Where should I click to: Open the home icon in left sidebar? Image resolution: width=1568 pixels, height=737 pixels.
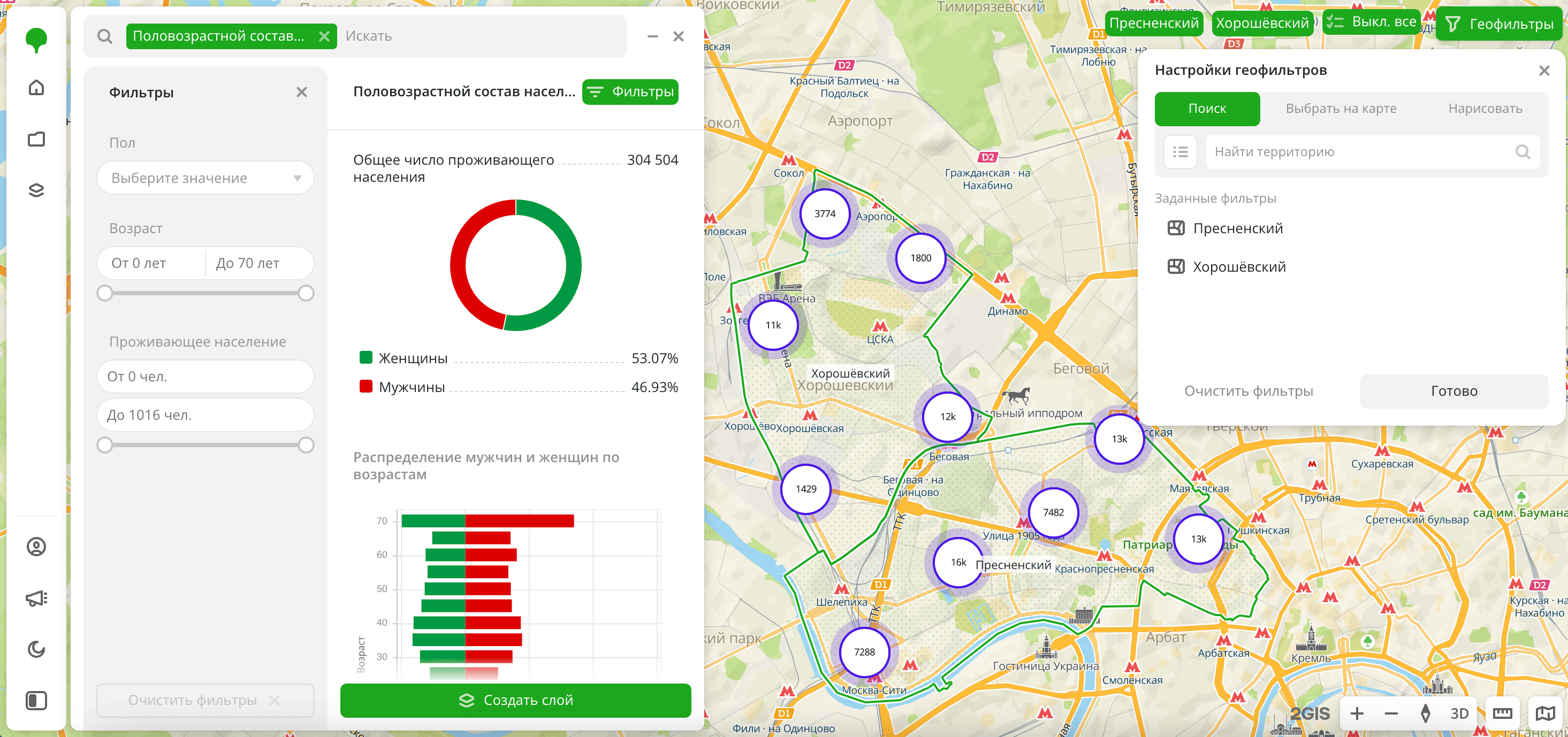pos(36,88)
